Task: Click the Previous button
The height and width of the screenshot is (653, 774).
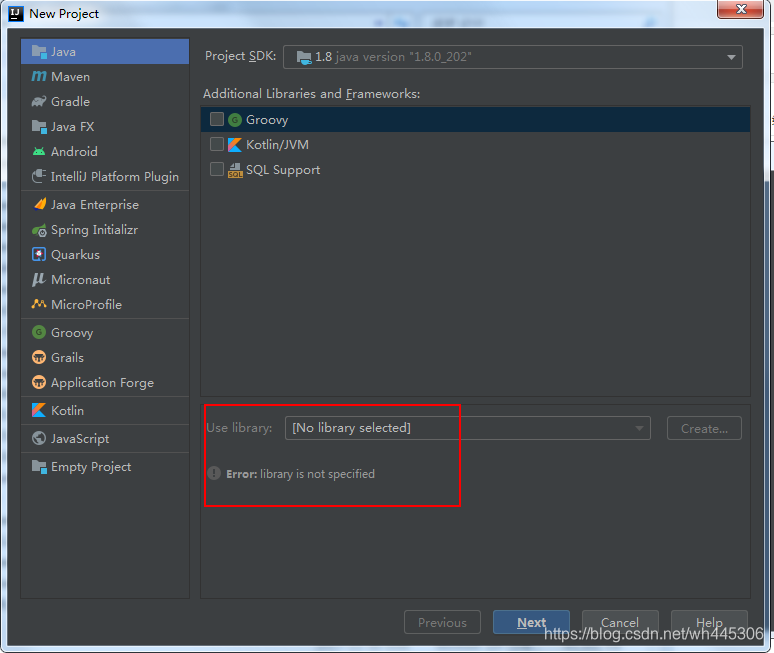Action: (x=442, y=622)
